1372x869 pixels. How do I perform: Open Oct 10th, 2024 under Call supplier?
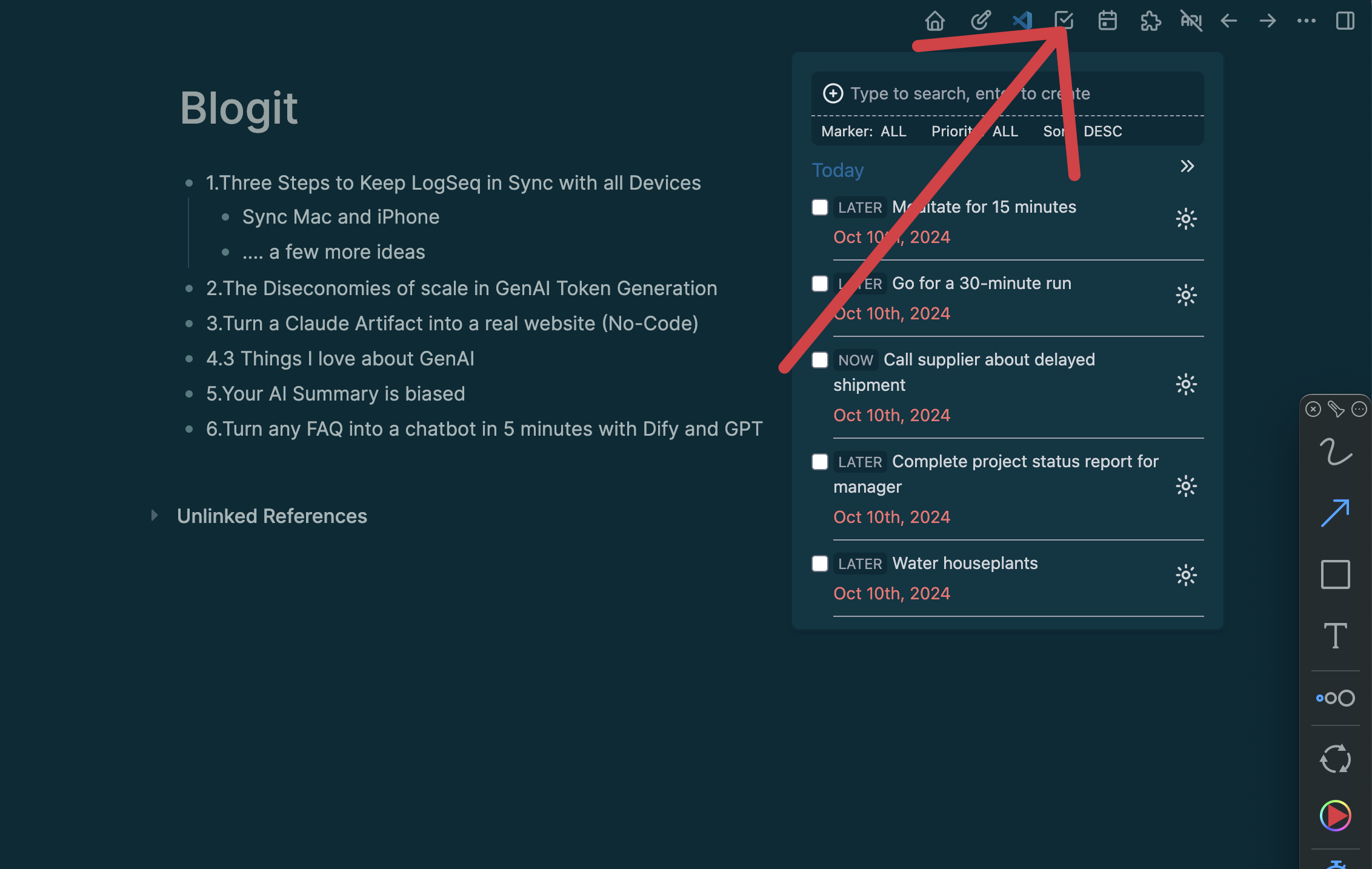pyautogui.click(x=891, y=415)
